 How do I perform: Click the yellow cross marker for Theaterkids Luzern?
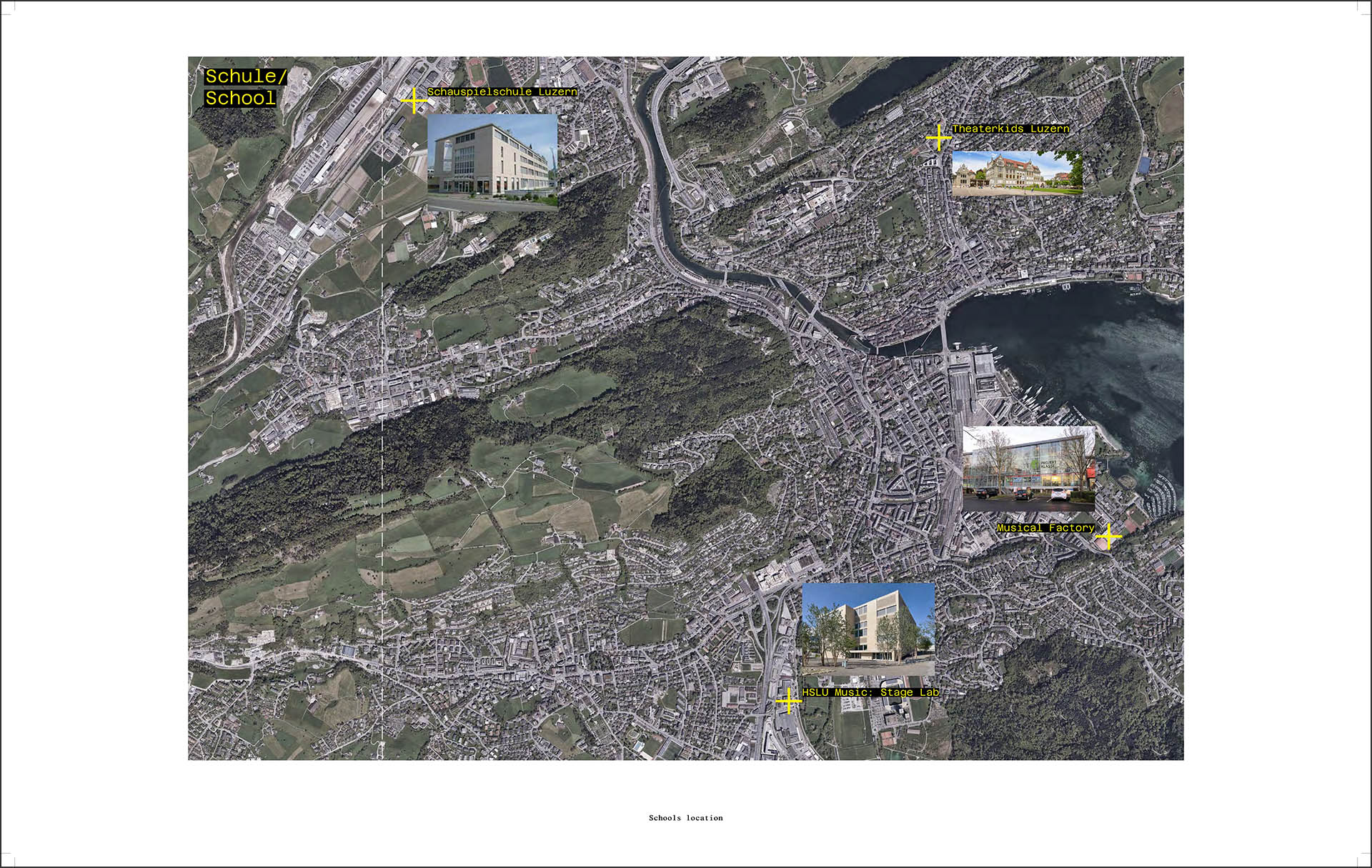pos(938,137)
